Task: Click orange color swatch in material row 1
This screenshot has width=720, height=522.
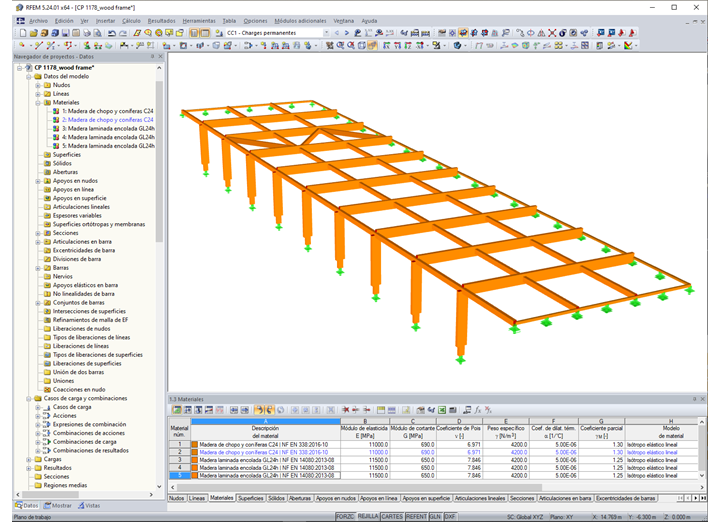Action: point(195,445)
